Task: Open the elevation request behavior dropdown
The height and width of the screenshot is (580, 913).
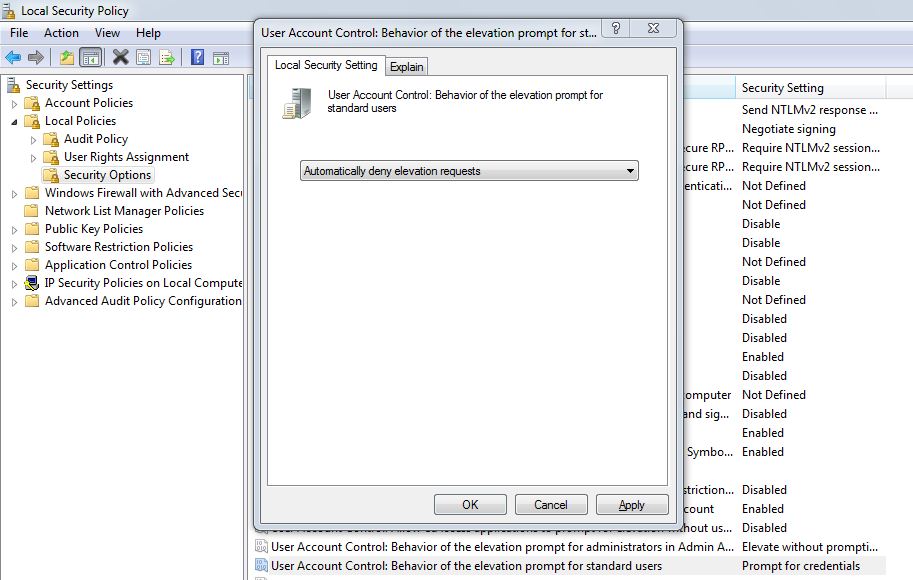Action: click(469, 171)
